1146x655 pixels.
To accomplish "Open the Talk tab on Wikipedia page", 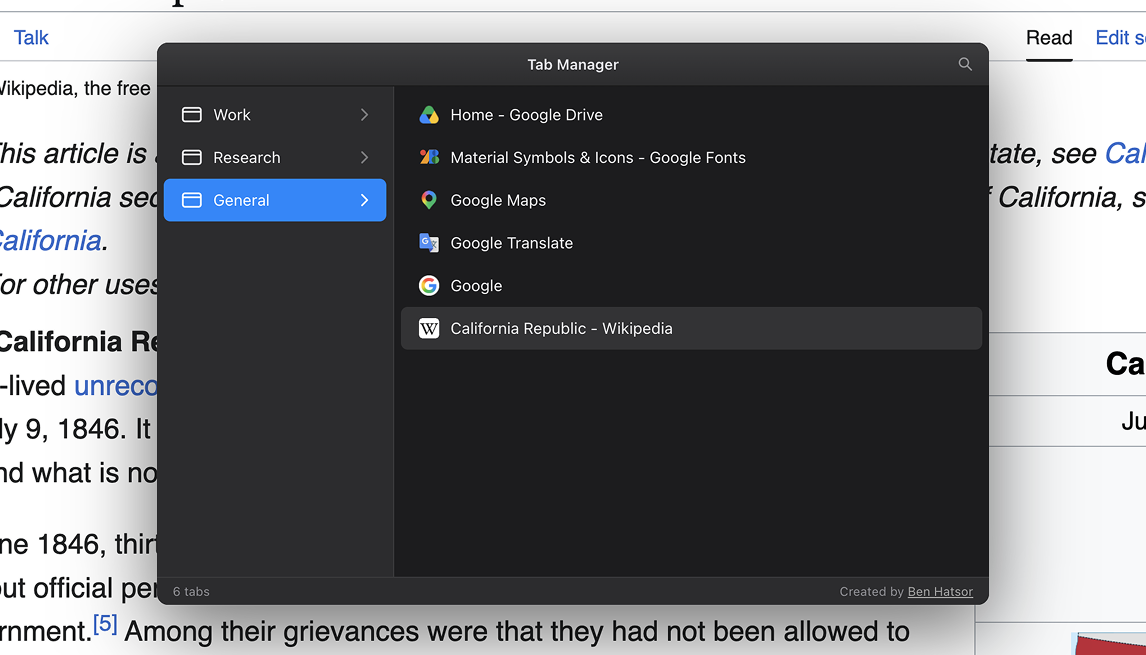I will tap(31, 37).
